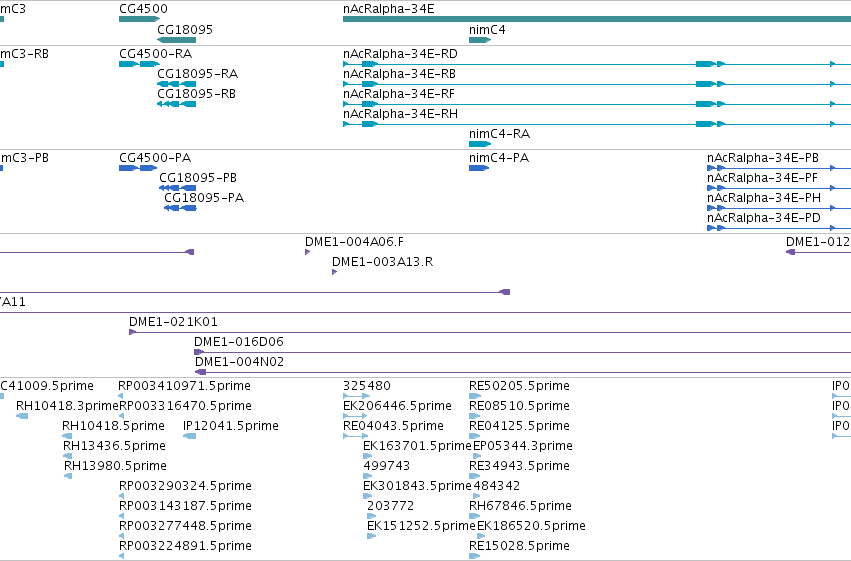Select feature 484342

pos(477,496)
